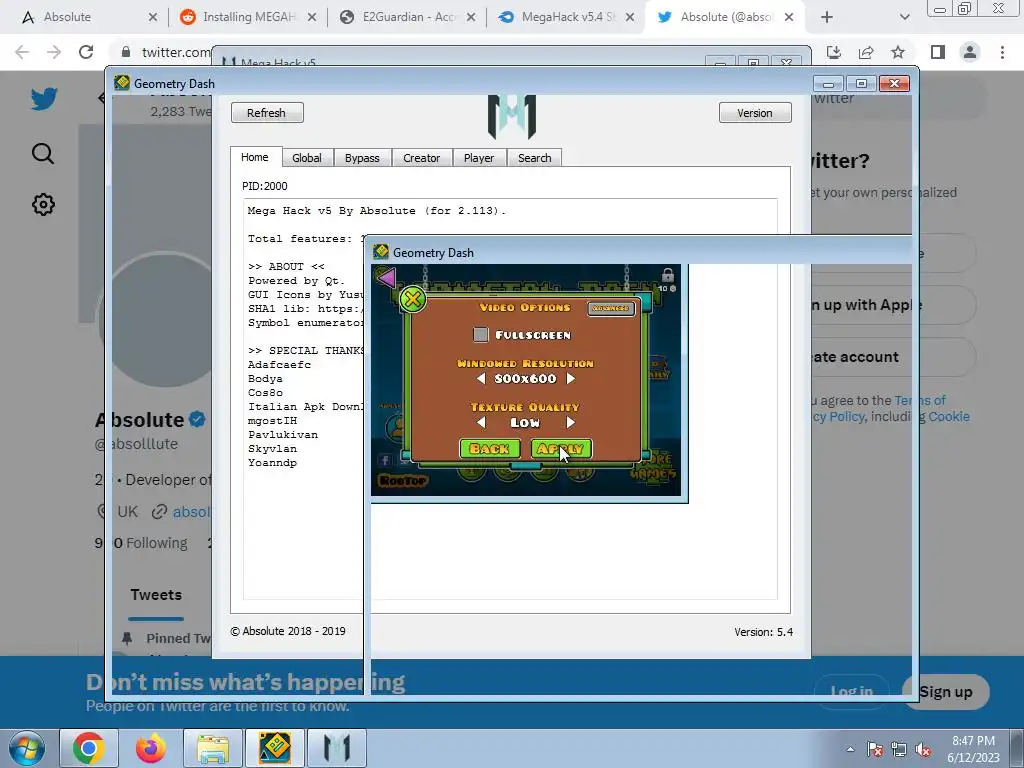The image size is (1024, 768).
Task: Click the browser forward arrow
Action: tap(54, 52)
